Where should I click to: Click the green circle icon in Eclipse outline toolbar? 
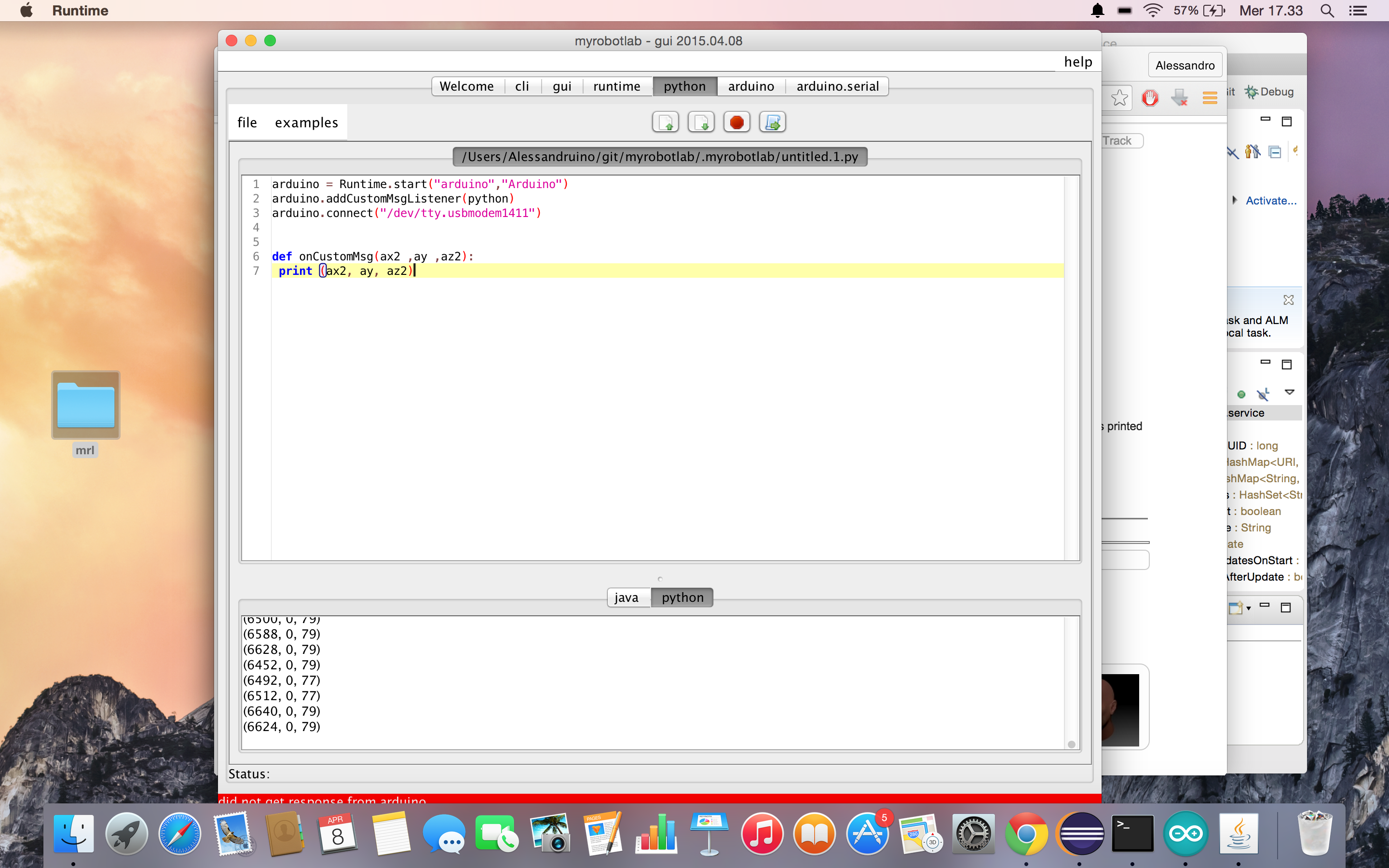tap(1241, 394)
